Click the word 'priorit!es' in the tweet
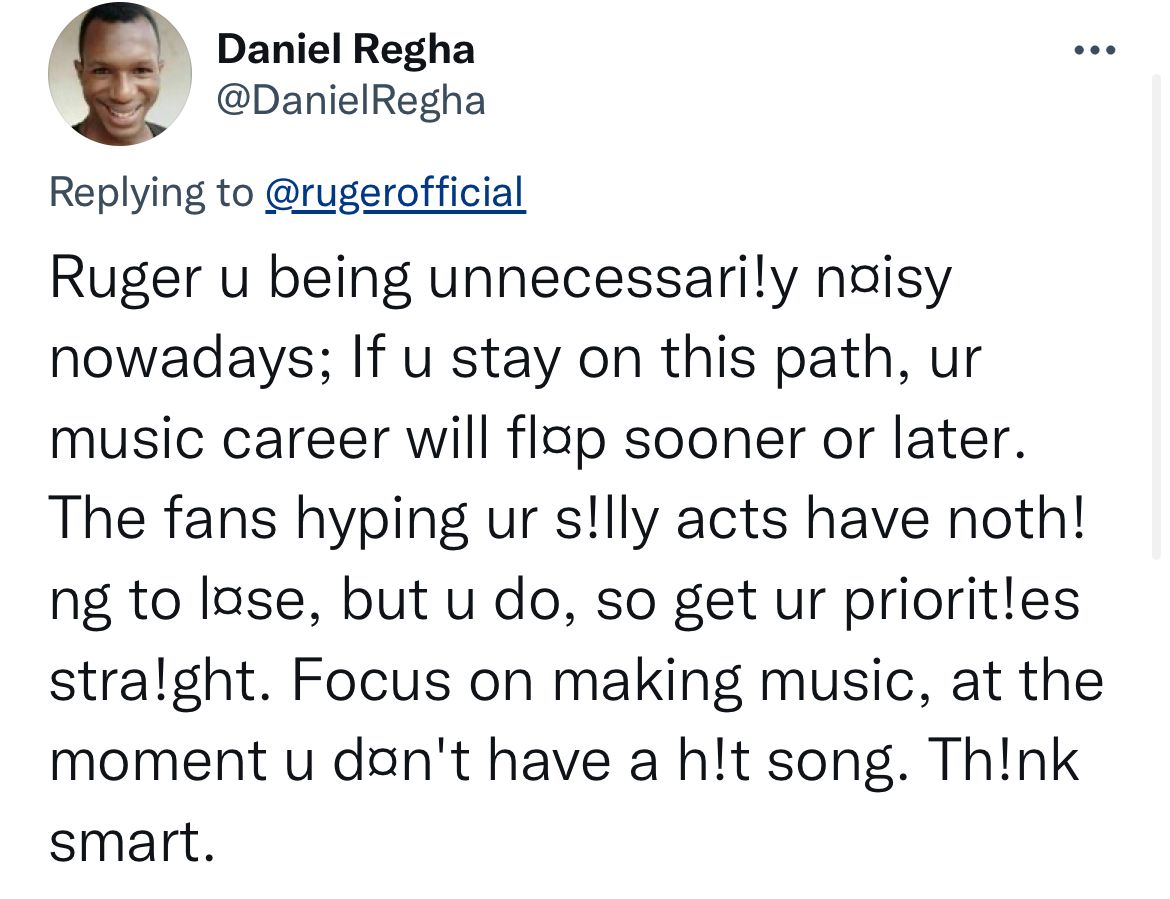The width and height of the screenshot is (1170, 899). (x=962, y=601)
